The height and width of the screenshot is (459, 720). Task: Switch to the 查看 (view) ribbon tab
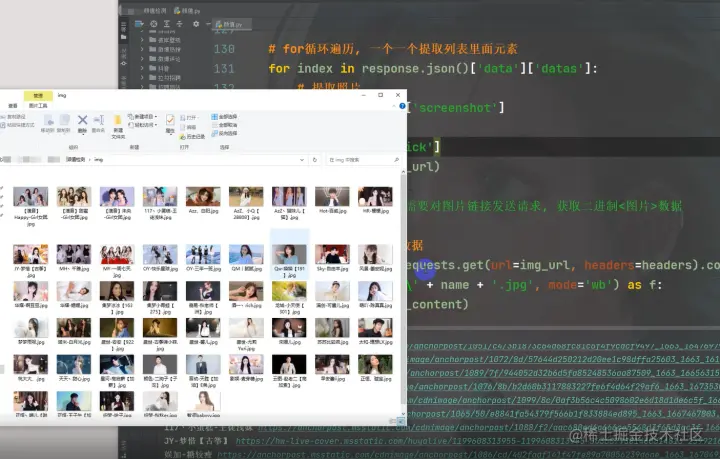[x=13, y=106]
